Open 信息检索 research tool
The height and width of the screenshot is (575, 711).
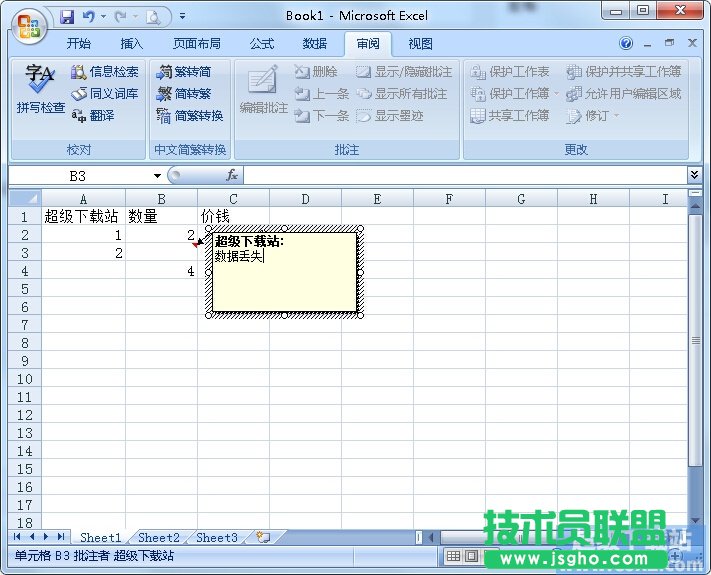point(105,72)
